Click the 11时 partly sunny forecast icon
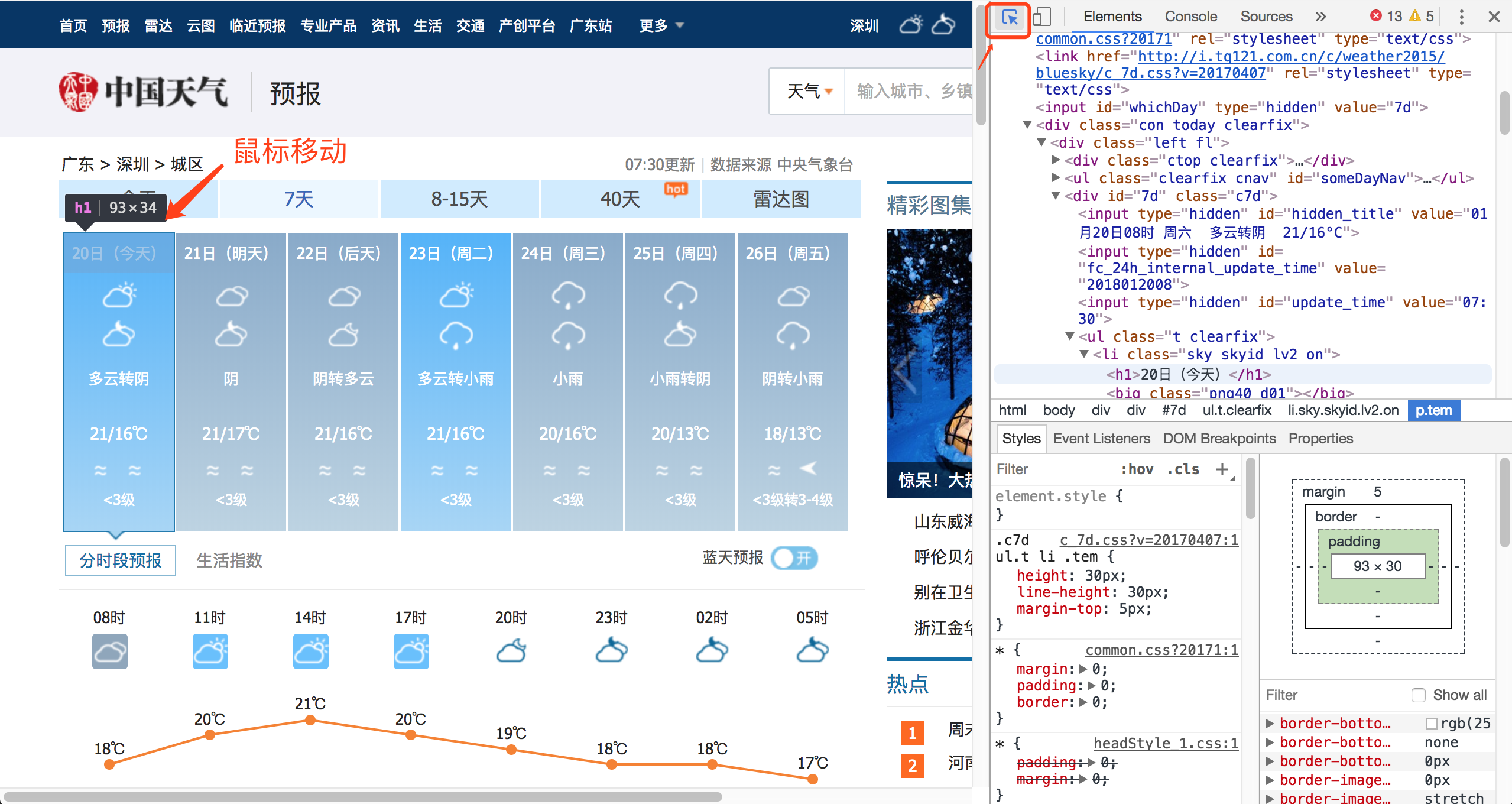This screenshot has width=1512, height=804. click(x=210, y=651)
